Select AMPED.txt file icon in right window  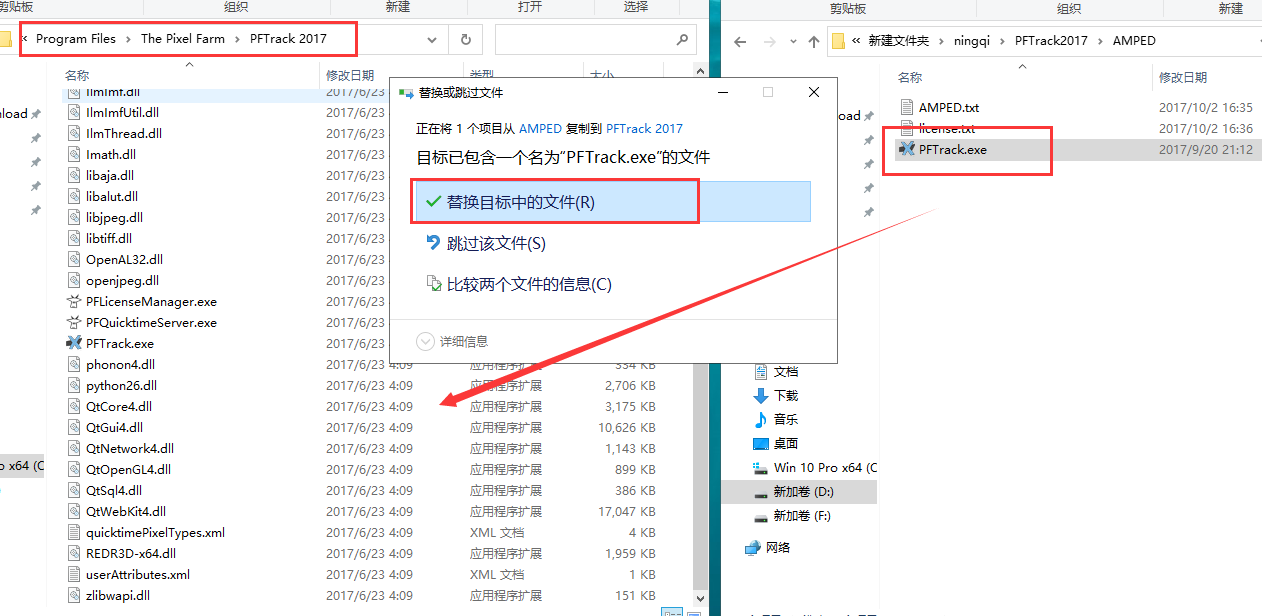pos(907,107)
